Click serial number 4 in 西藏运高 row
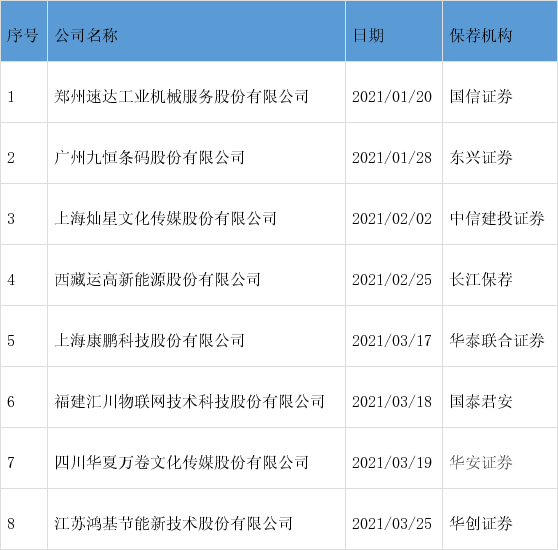The width and height of the screenshot is (558, 550). tap(11, 280)
